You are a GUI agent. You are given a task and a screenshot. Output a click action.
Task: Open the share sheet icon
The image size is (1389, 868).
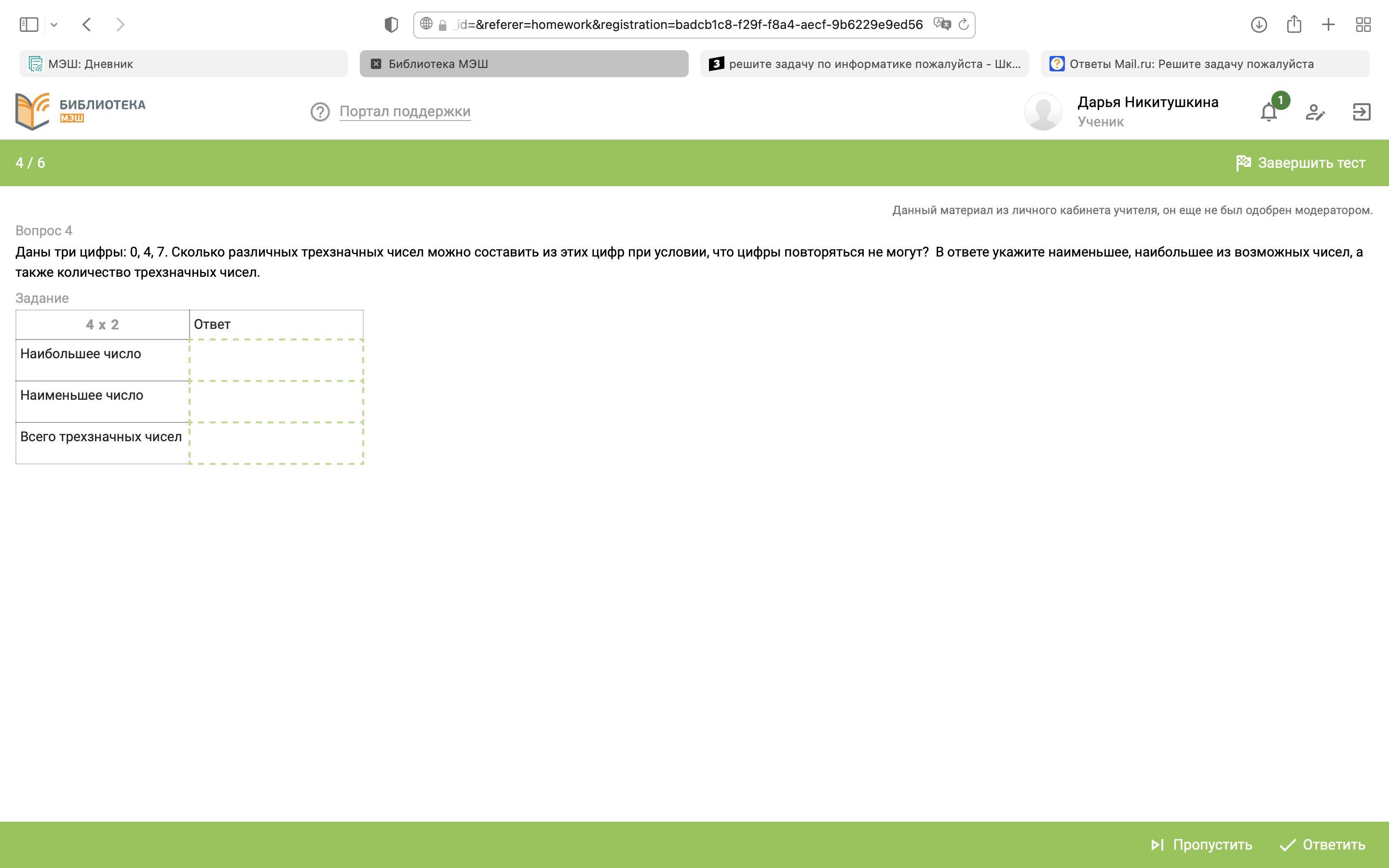[x=1294, y=24]
